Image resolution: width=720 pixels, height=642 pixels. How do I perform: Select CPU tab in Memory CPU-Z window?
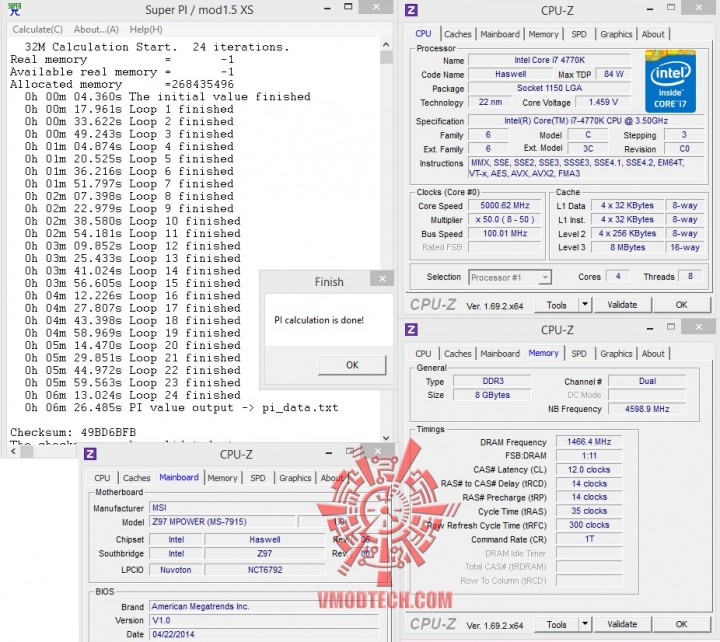point(423,354)
